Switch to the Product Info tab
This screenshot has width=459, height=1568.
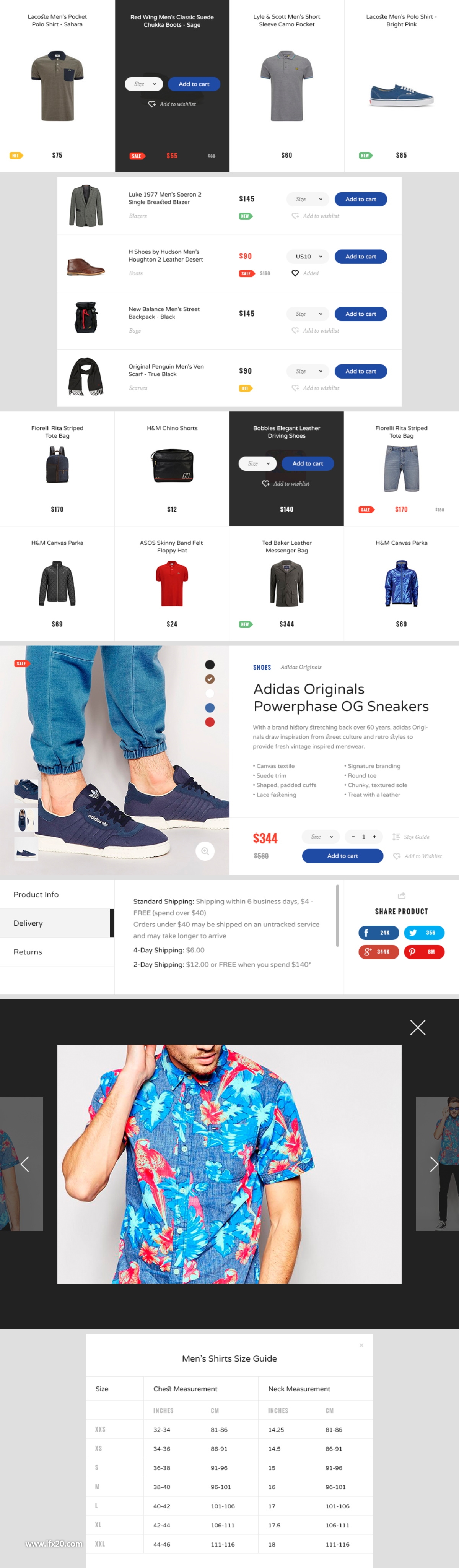click(57, 894)
